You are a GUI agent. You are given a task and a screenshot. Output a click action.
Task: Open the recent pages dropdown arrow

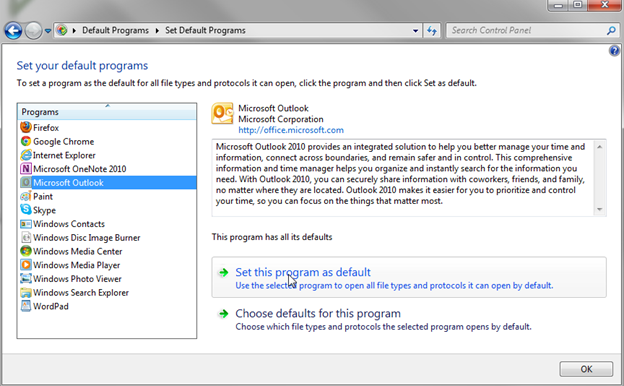click(47, 31)
